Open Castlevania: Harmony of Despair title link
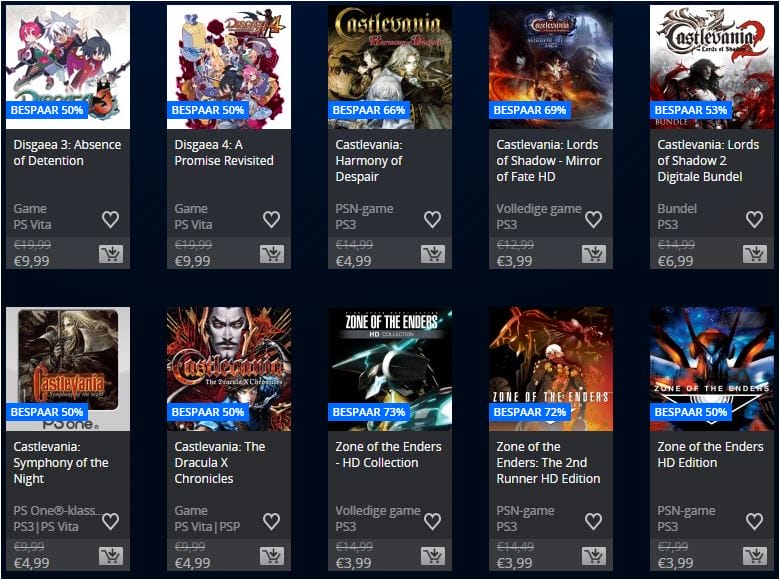This screenshot has height=580, width=780. pos(369,161)
